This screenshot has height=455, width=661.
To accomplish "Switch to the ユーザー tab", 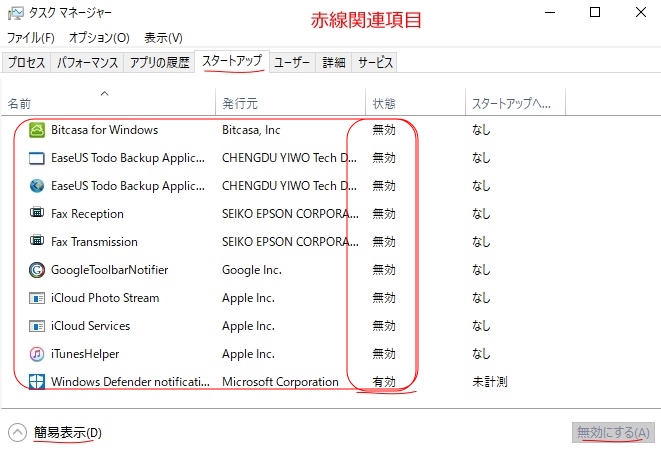I will tap(292, 62).
